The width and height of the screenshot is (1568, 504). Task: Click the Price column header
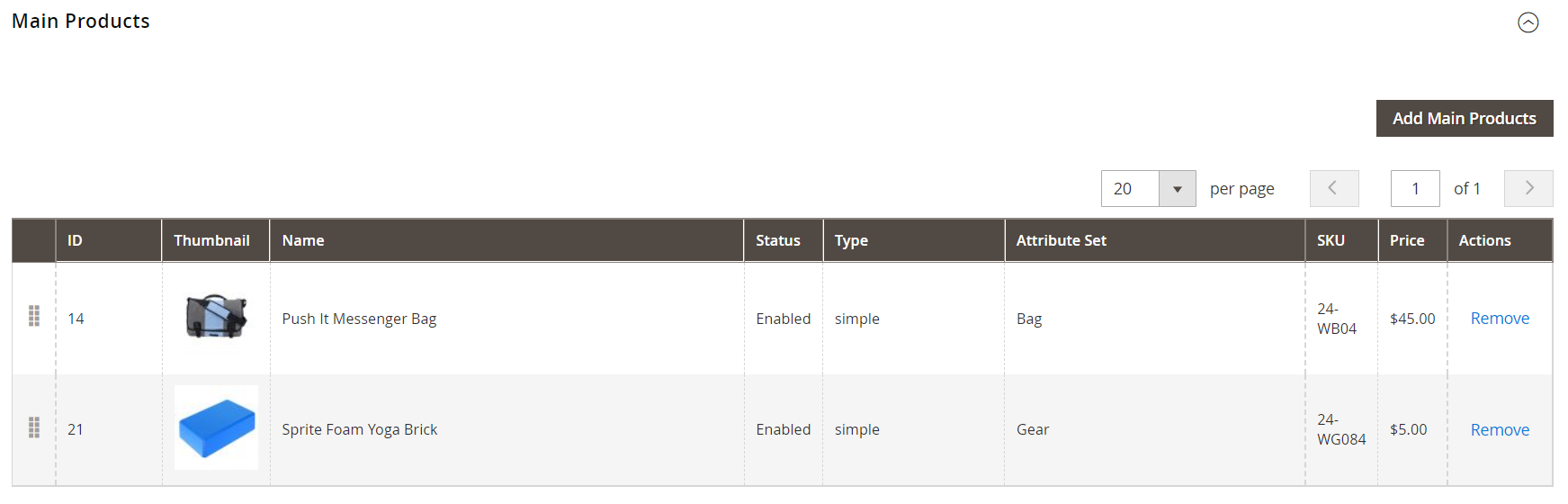point(1406,240)
